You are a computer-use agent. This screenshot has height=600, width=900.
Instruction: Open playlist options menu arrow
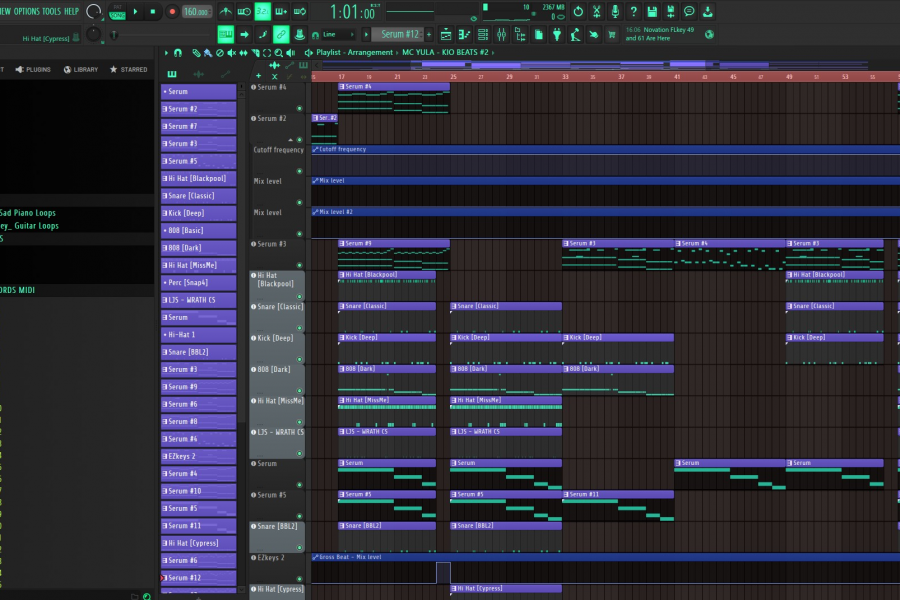[x=166, y=53]
